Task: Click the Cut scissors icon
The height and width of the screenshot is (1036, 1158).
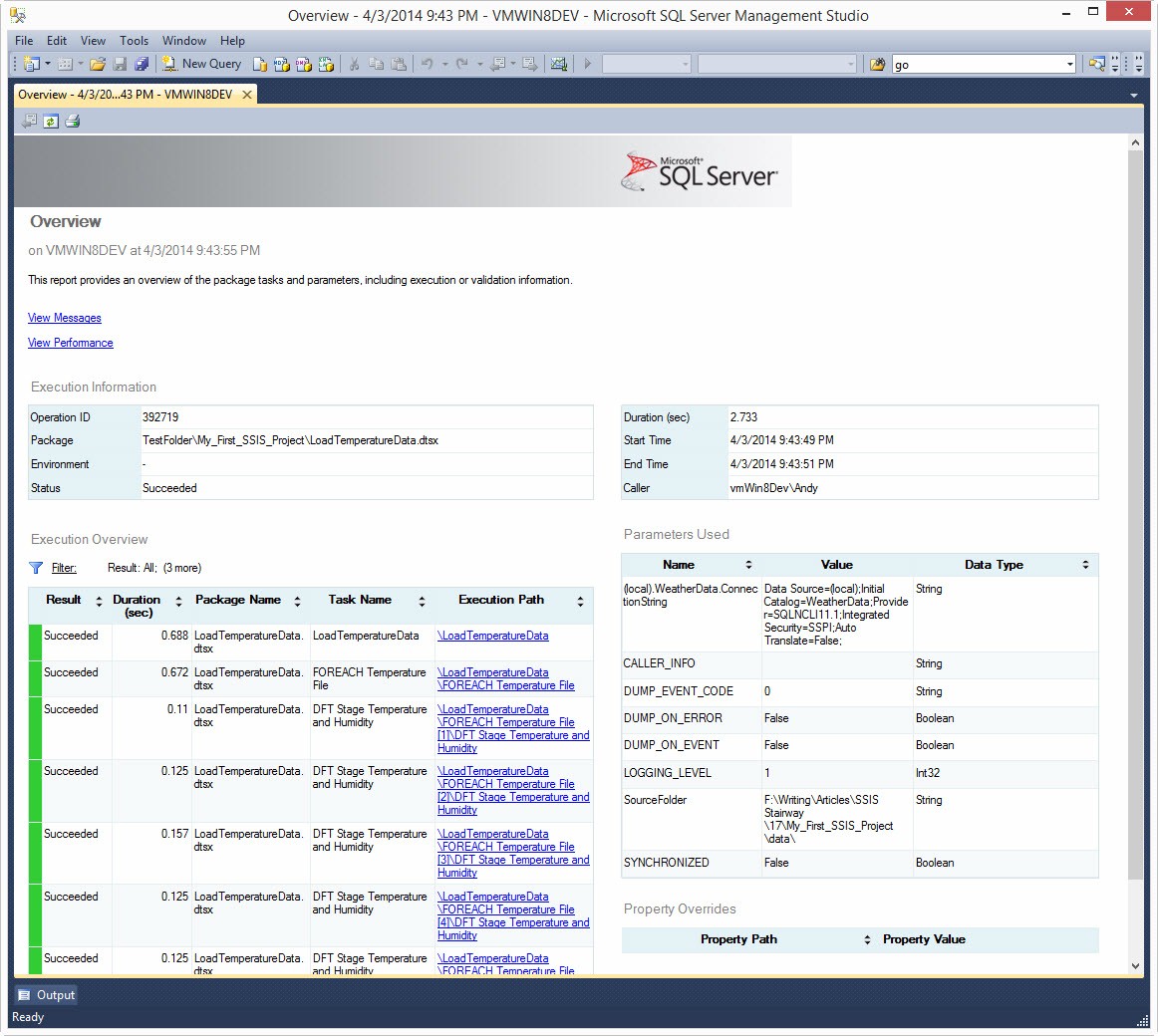Action: point(354,64)
